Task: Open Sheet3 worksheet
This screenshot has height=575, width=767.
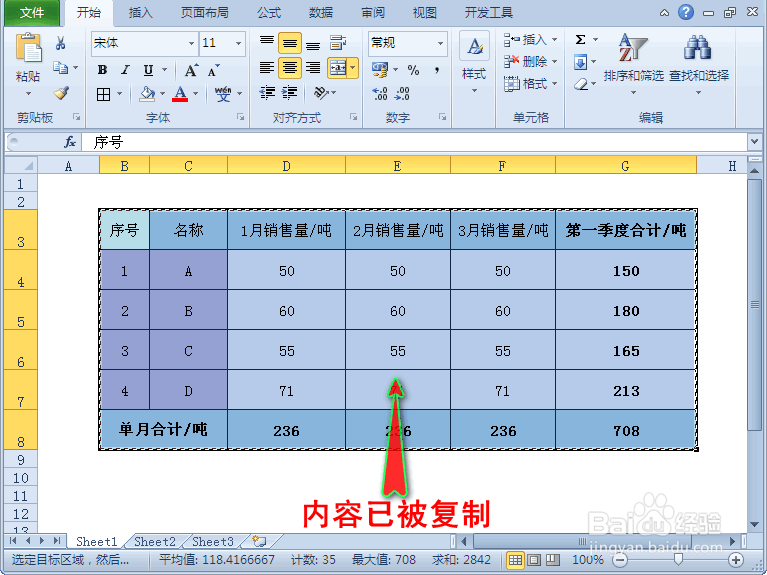Action: pyautogui.click(x=213, y=541)
